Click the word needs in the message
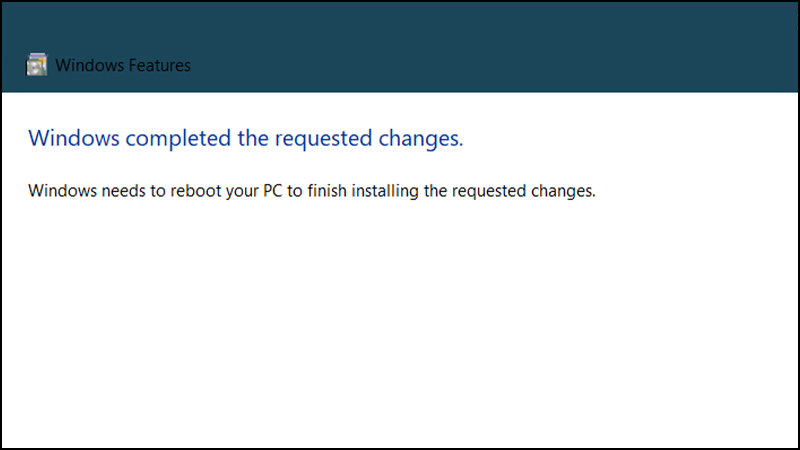The width and height of the screenshot is (800, 450). click(124, 191)
